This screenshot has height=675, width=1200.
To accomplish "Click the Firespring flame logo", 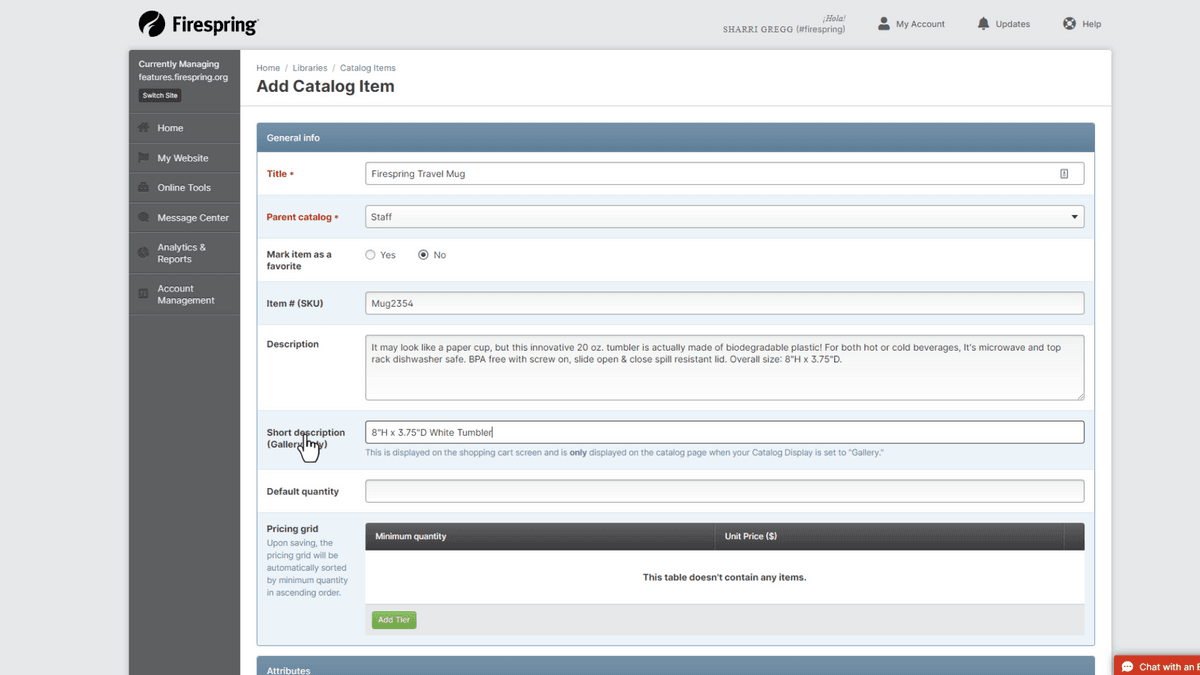I will click(x=152, y=24).
